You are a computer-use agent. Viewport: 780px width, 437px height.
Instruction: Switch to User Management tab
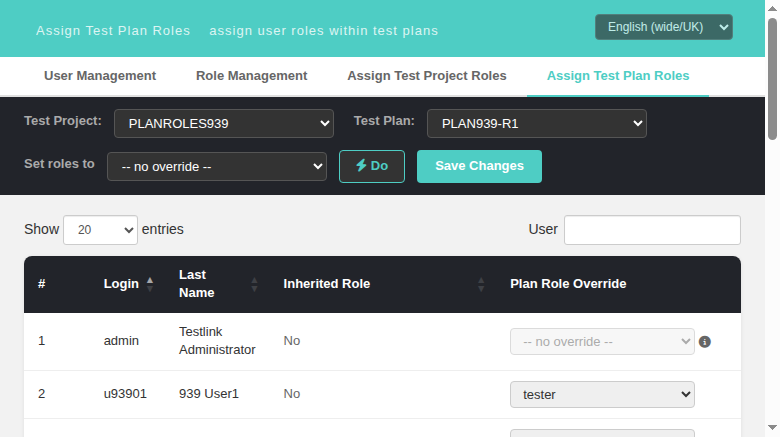pyautogui.click(x=100, y=76)
